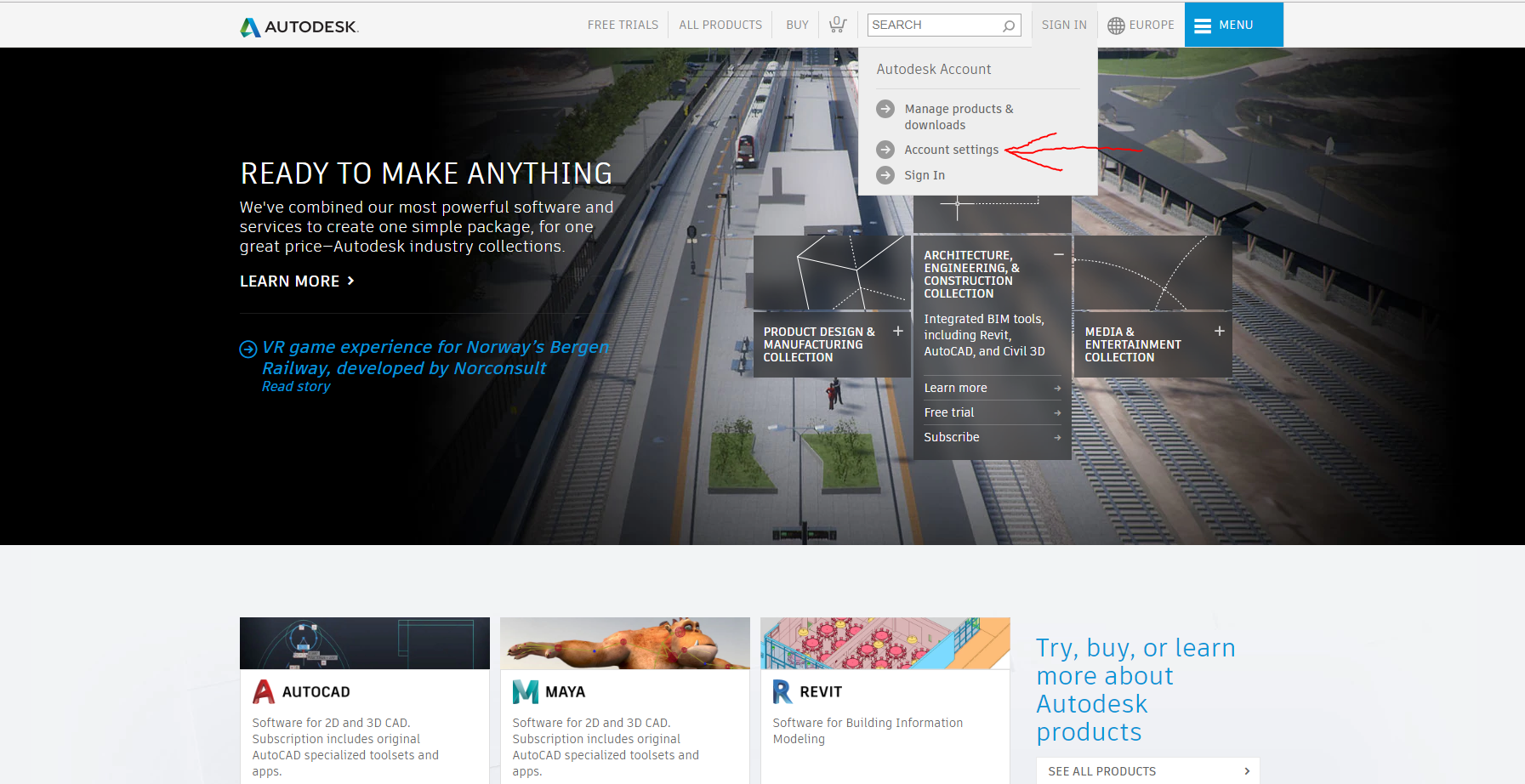Click arrow icon beside Account settings

click(x=885, y=150)
